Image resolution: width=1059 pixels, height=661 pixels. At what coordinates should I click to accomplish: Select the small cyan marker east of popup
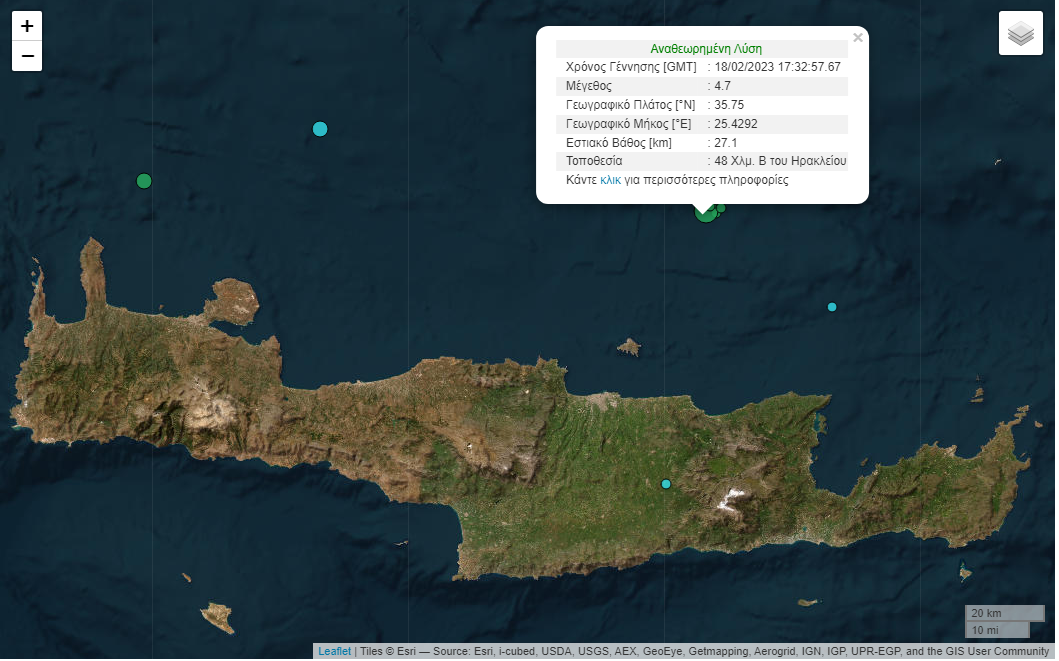832,307
